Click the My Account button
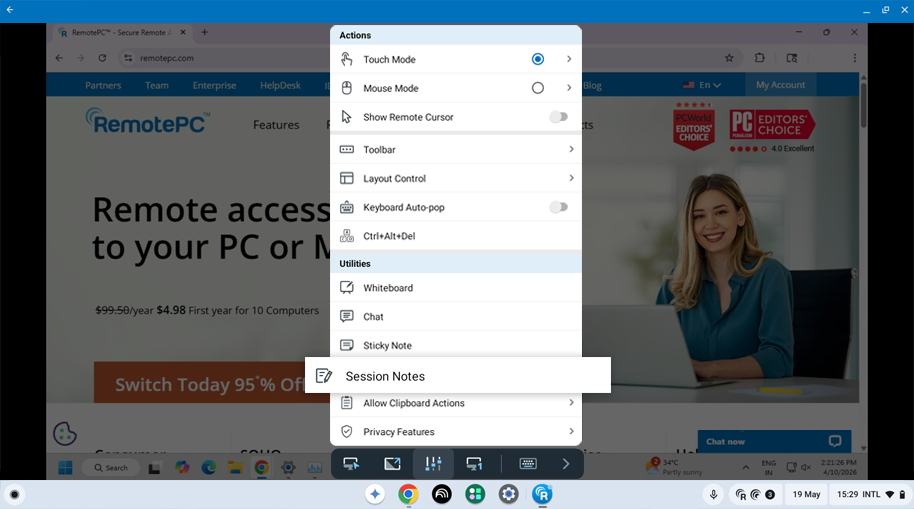Screen dimensions: 914x509 pos(781,85)
